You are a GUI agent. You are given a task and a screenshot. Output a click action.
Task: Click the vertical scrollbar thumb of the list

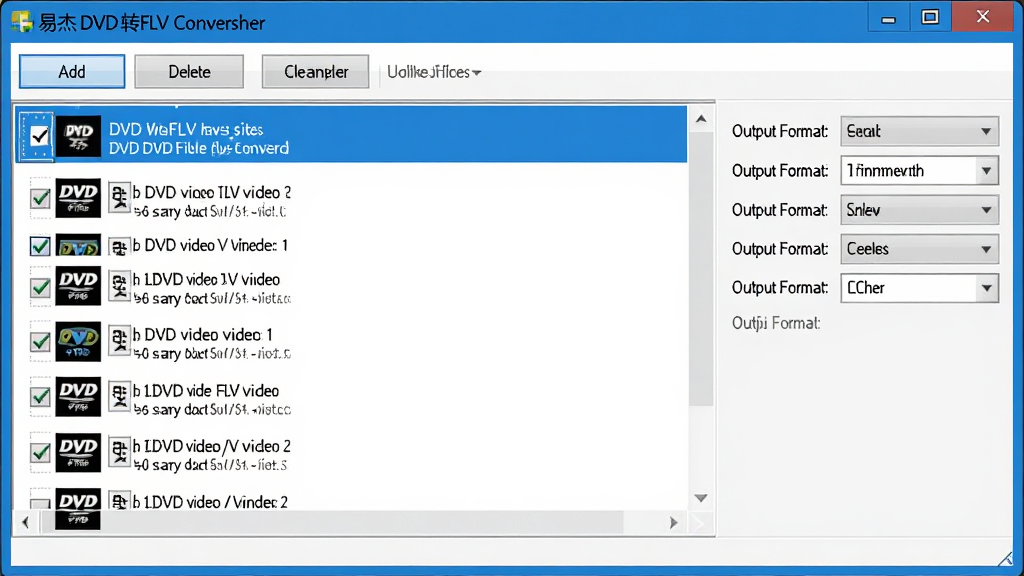[x=701, y=271]
